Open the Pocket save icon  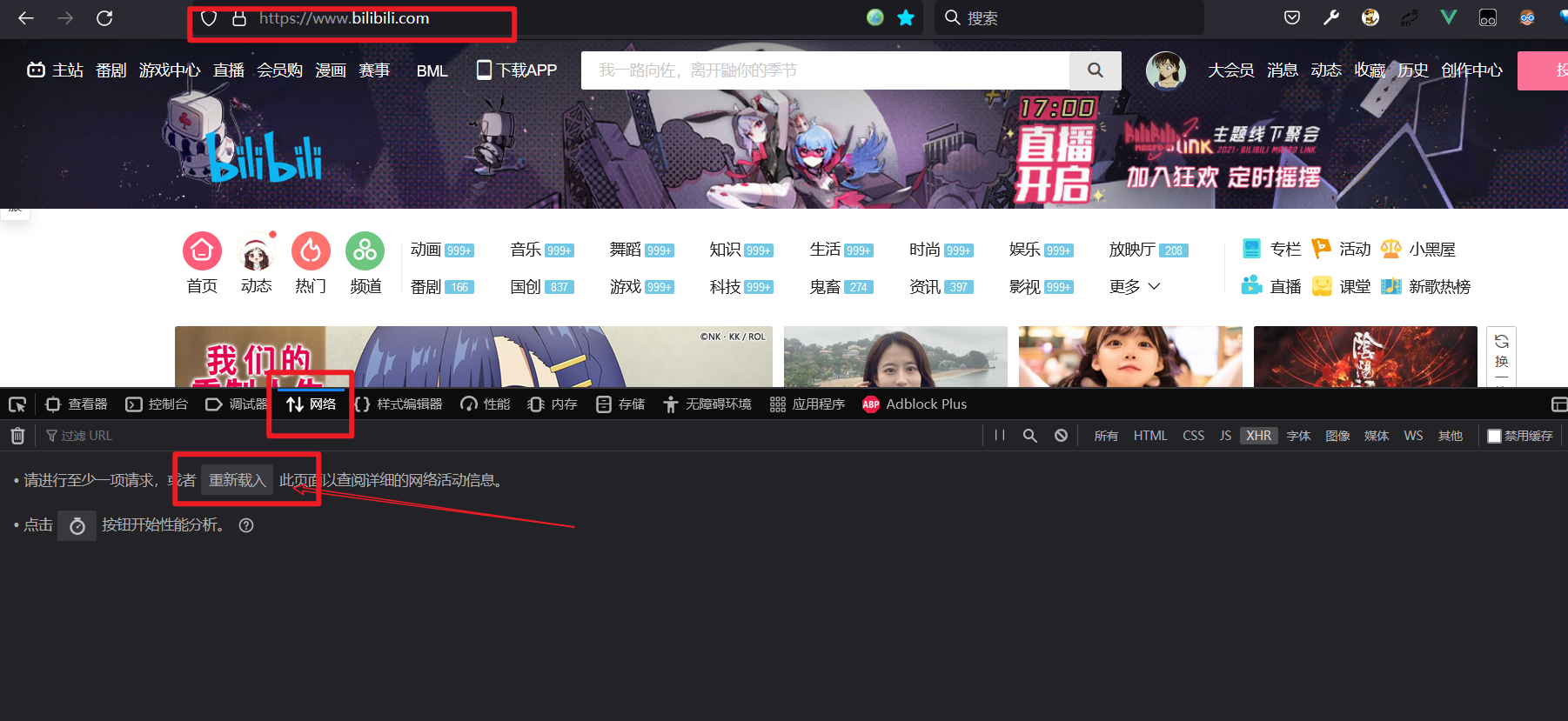pos(1292,17)
